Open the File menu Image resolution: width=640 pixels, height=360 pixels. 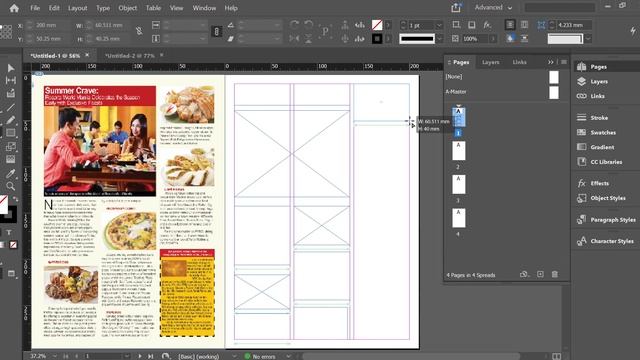(x=35, y=8)
